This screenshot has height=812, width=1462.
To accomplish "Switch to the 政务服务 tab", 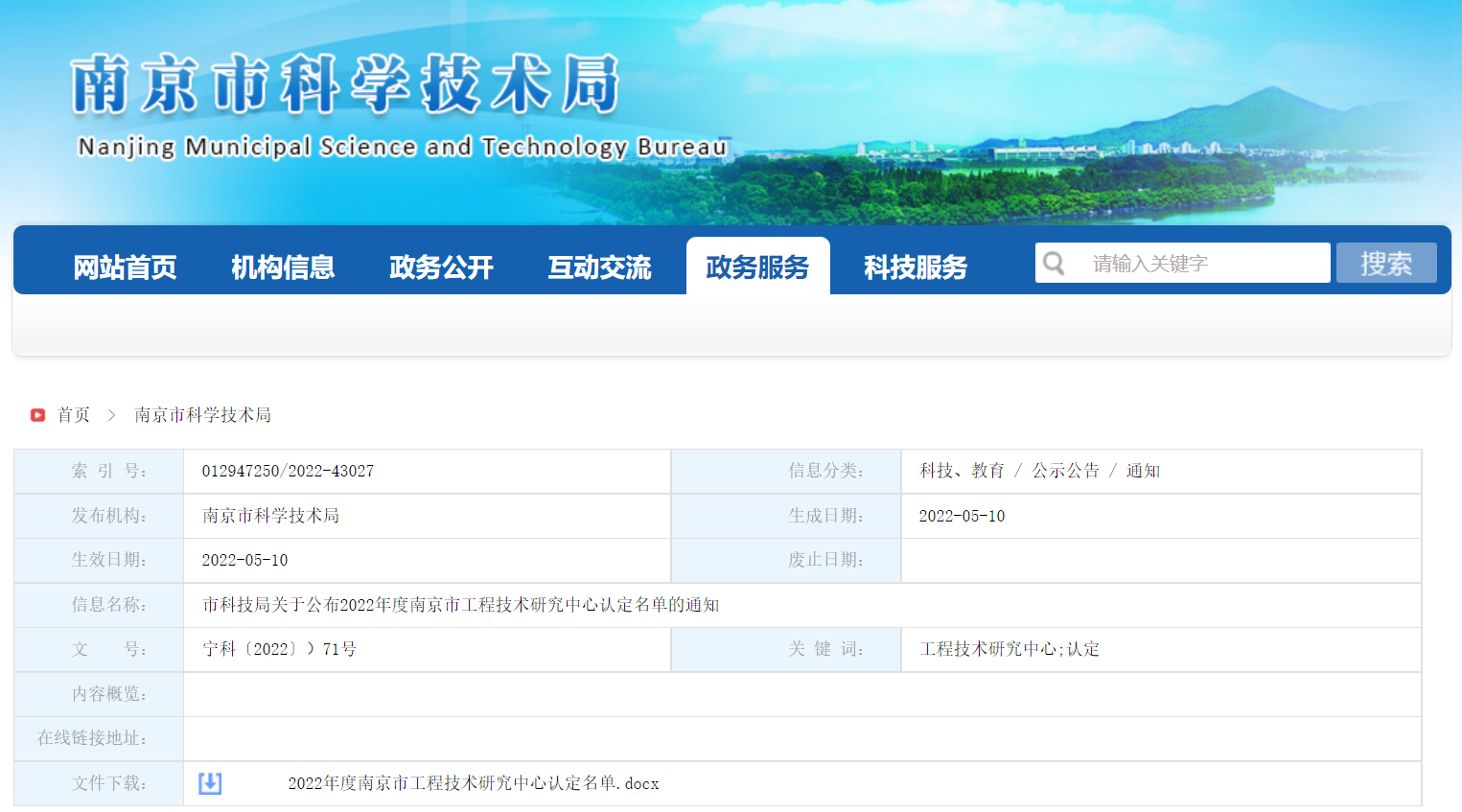I will point(757,267).
